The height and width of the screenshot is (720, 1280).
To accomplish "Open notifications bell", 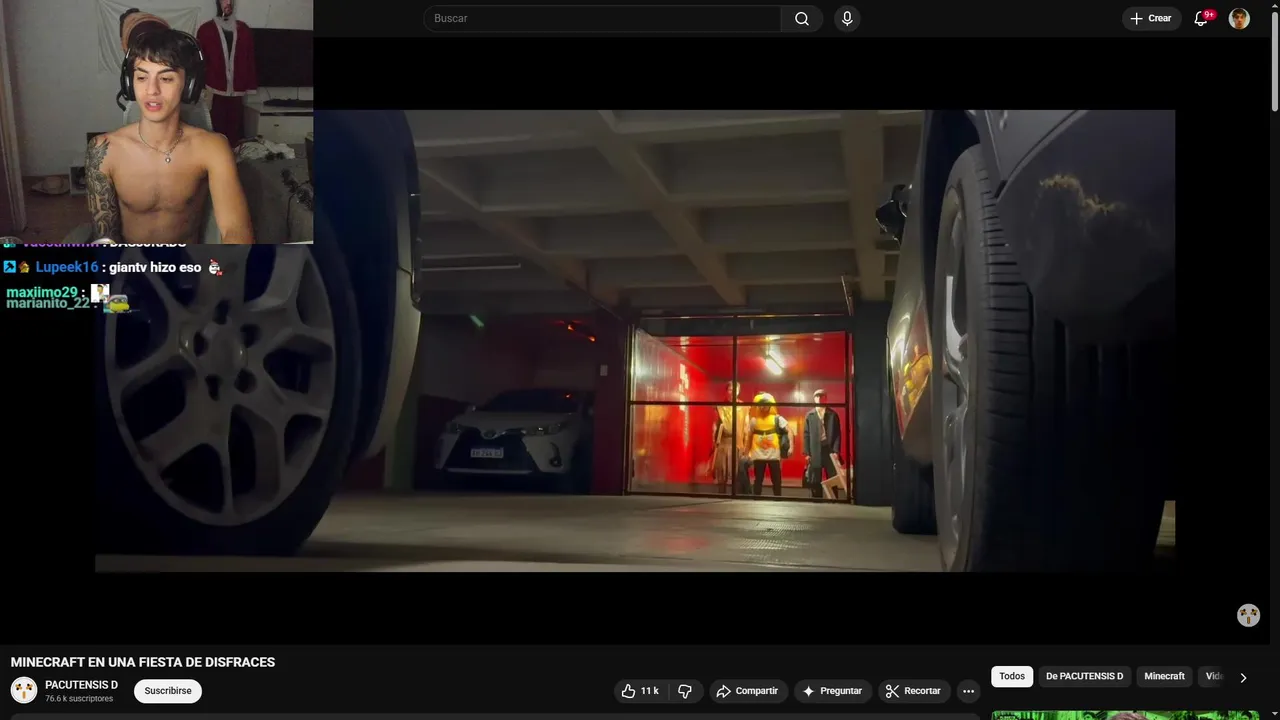I will click(1201, 18).
